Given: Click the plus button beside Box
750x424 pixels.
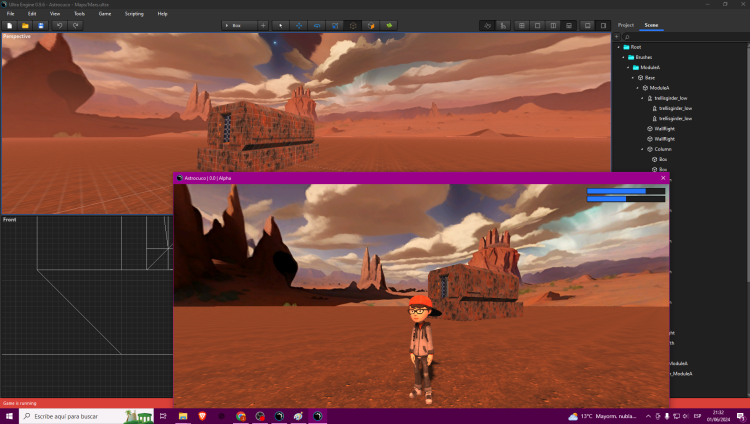Looking at the screenshot, I should (x=263, y=25).
